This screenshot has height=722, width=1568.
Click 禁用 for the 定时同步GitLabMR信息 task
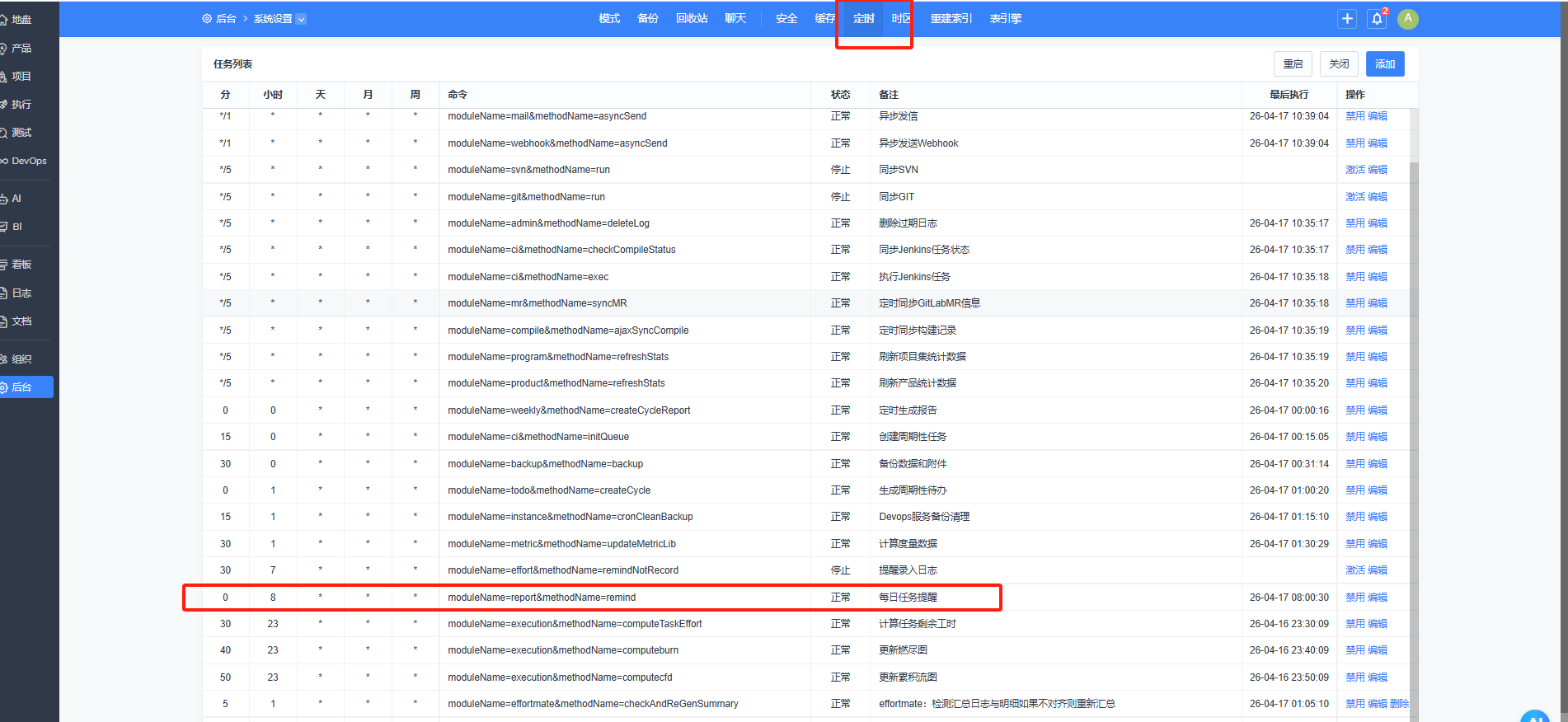tap(1355, 303)
